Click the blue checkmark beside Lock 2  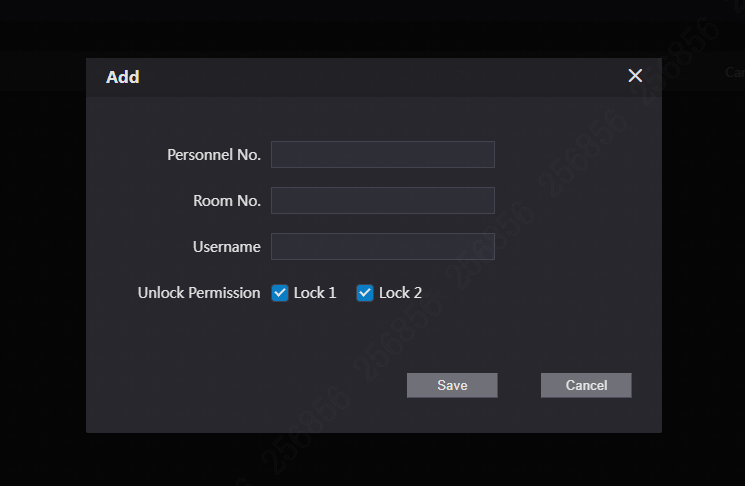[x=365, y=293]
